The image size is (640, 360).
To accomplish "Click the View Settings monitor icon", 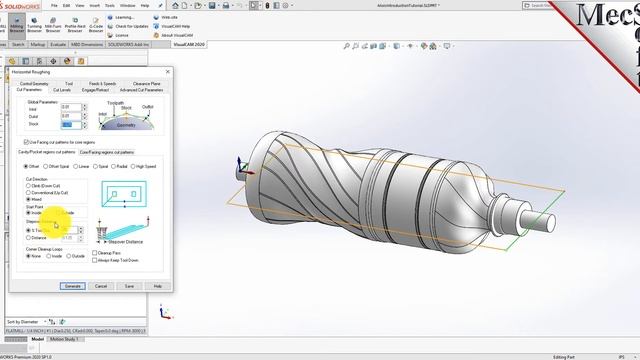I will [447, 46].
